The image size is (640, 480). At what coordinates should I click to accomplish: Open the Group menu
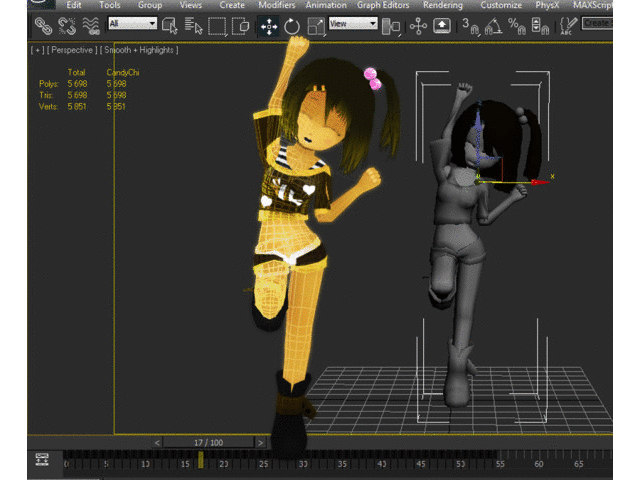coord(150,5)
